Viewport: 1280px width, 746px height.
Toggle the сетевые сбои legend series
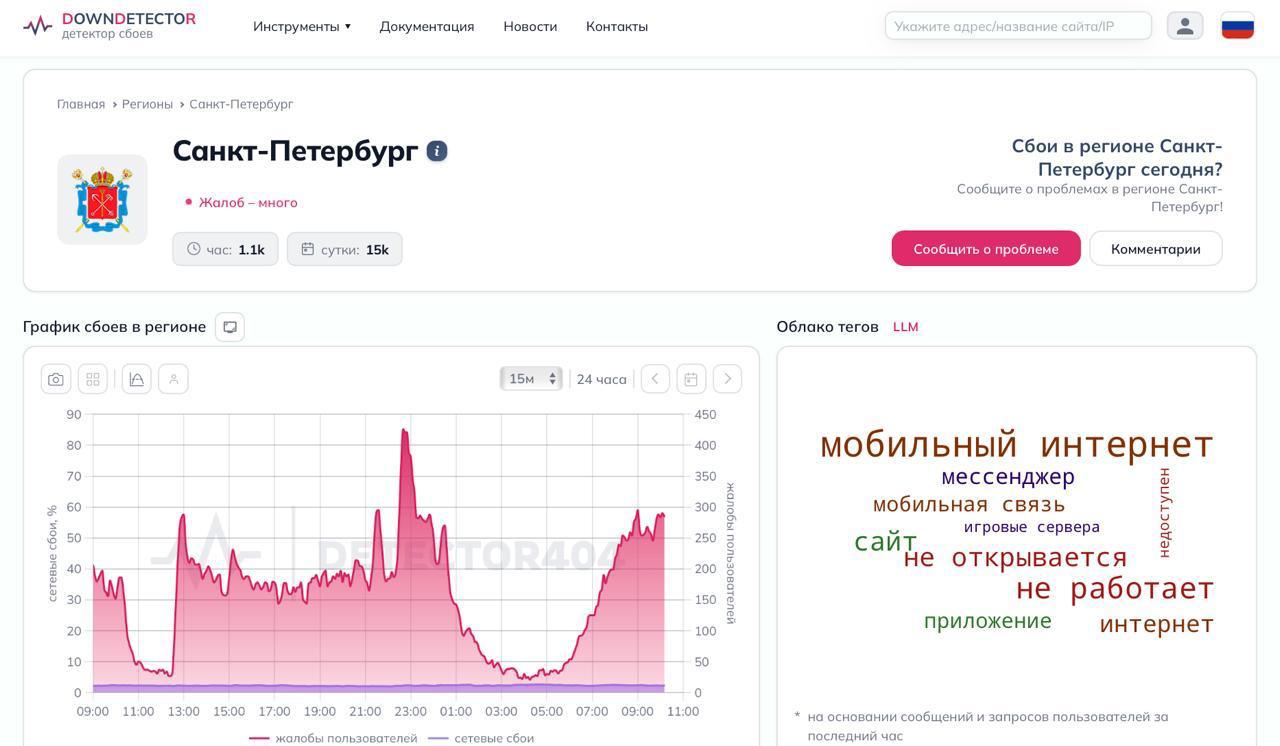pyautogui.click(x=482, y=738)
